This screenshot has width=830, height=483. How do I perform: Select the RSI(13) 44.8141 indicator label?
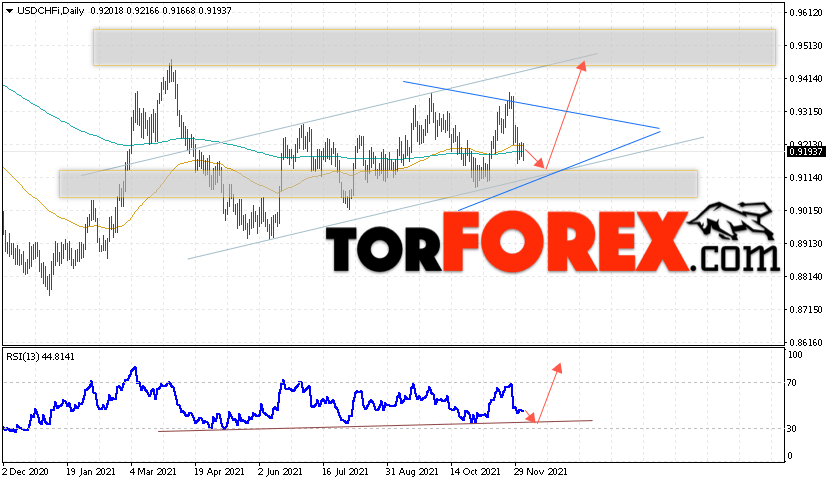tap(41, 357)
